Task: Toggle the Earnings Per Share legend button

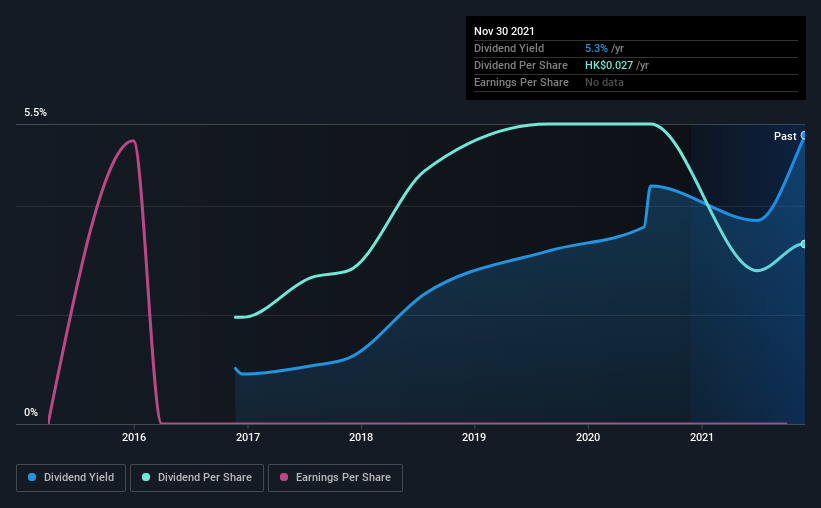Action: click(x=335, y=478)
